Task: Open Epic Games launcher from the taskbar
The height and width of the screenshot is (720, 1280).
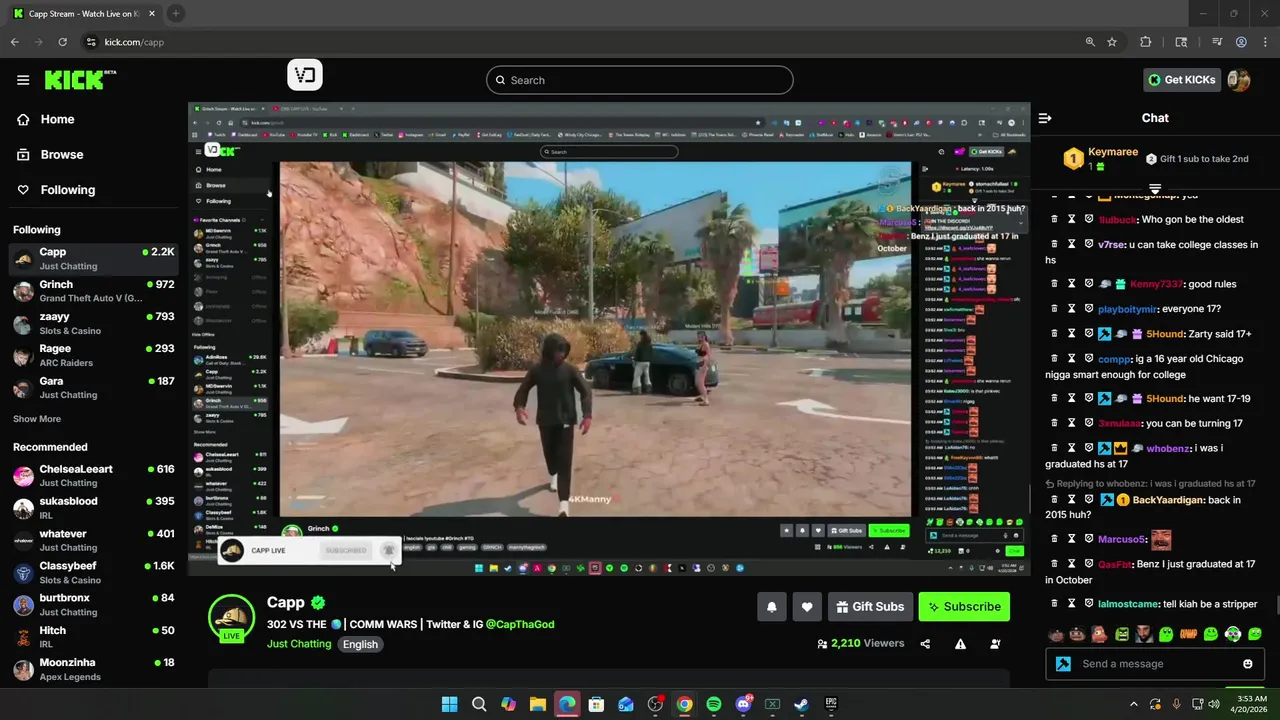Action: pyautogui.click(x=831, y=704)
